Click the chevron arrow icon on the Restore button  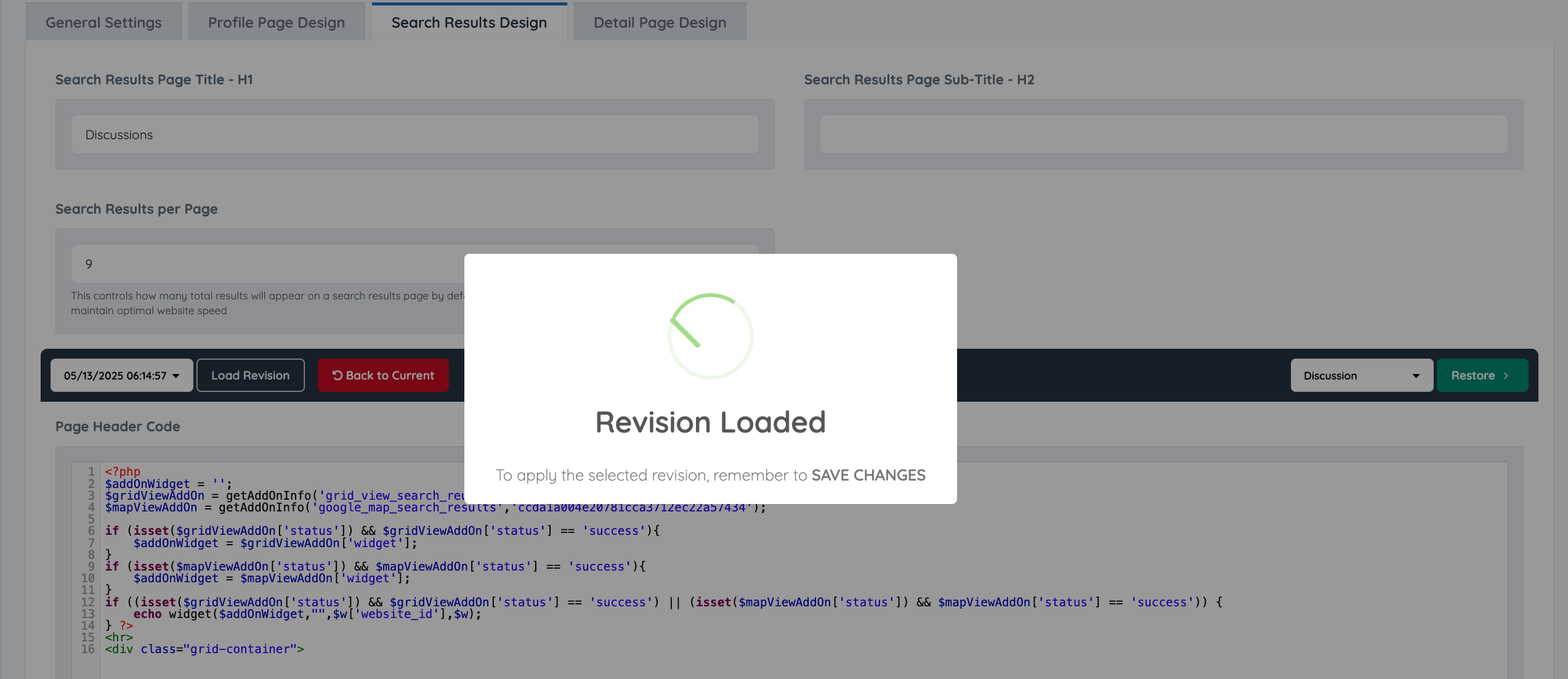[1506, 376]
